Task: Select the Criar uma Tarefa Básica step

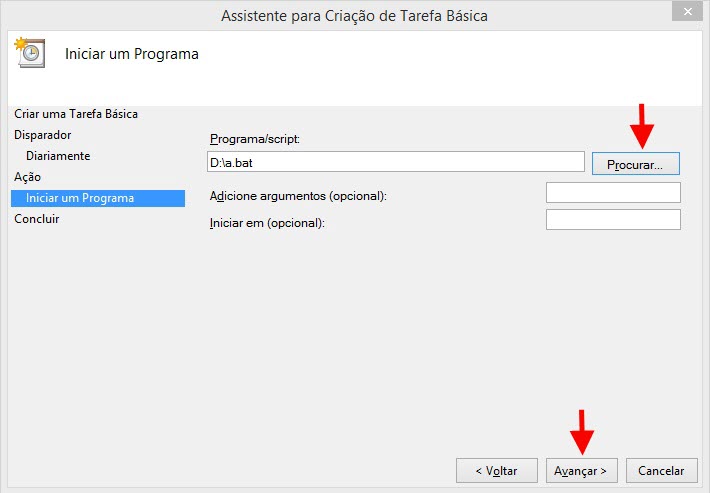Action: pos(76,114)
